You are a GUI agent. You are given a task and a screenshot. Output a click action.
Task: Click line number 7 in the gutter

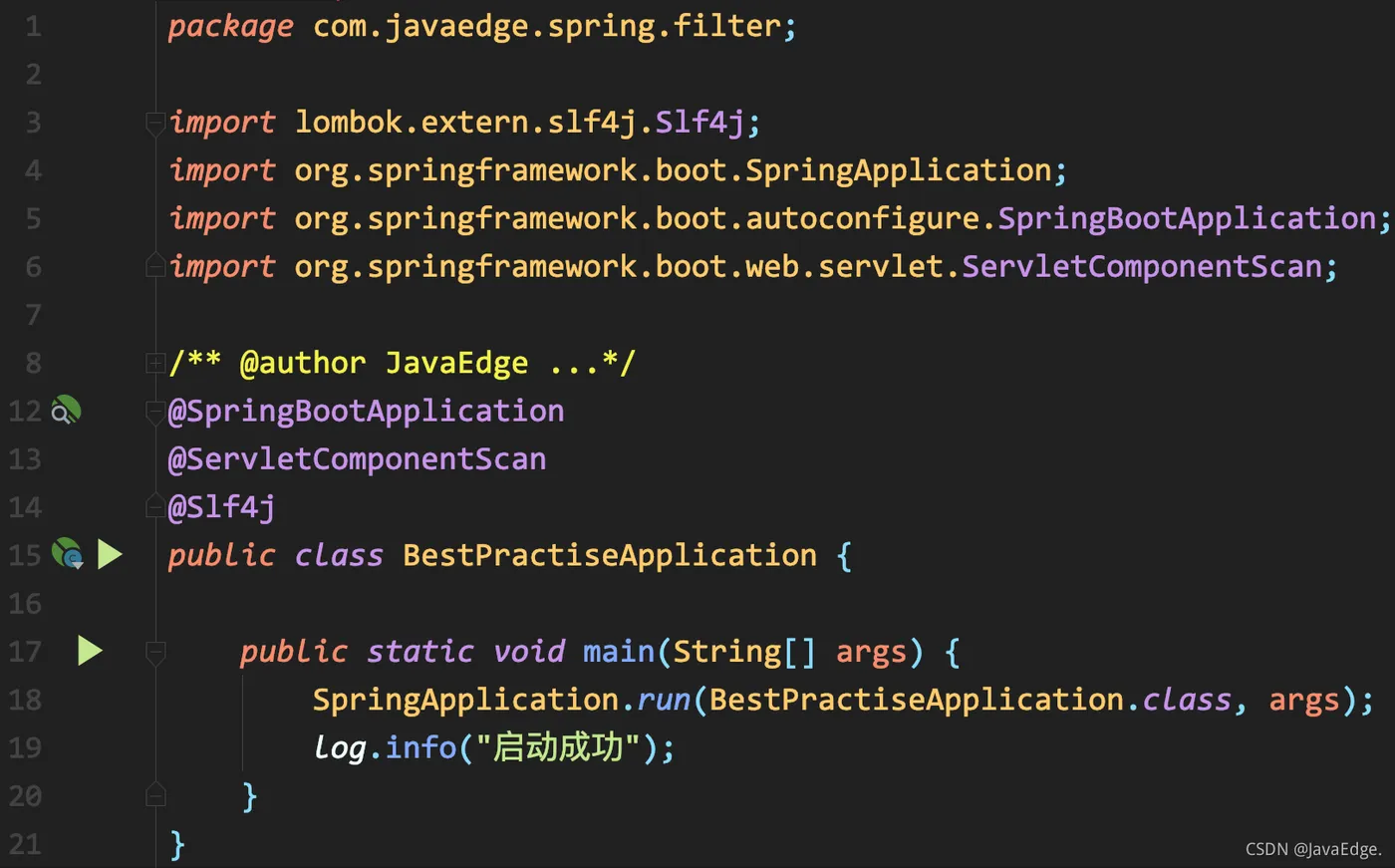(x=33, y=315)
